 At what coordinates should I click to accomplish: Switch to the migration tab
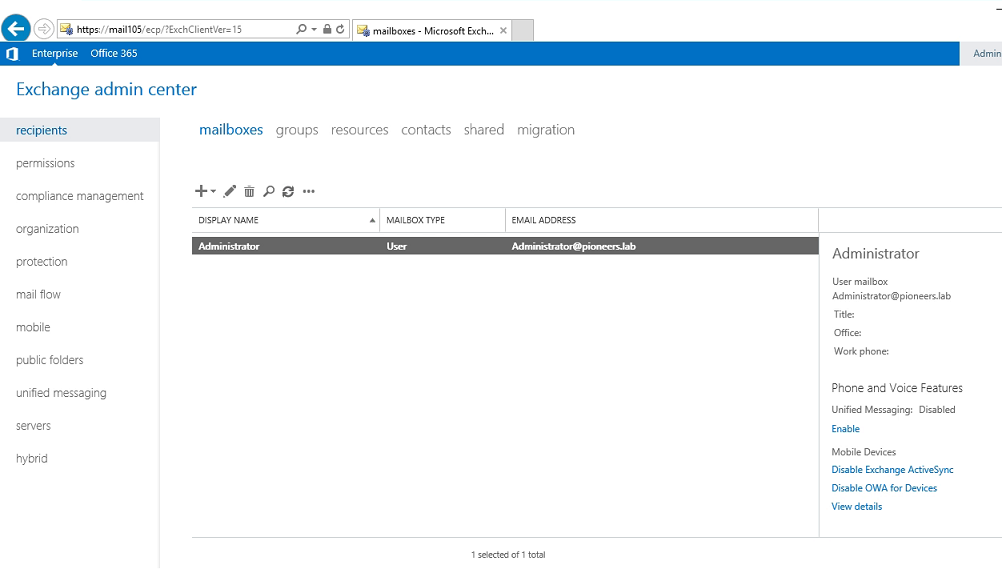tap(546, 130)
